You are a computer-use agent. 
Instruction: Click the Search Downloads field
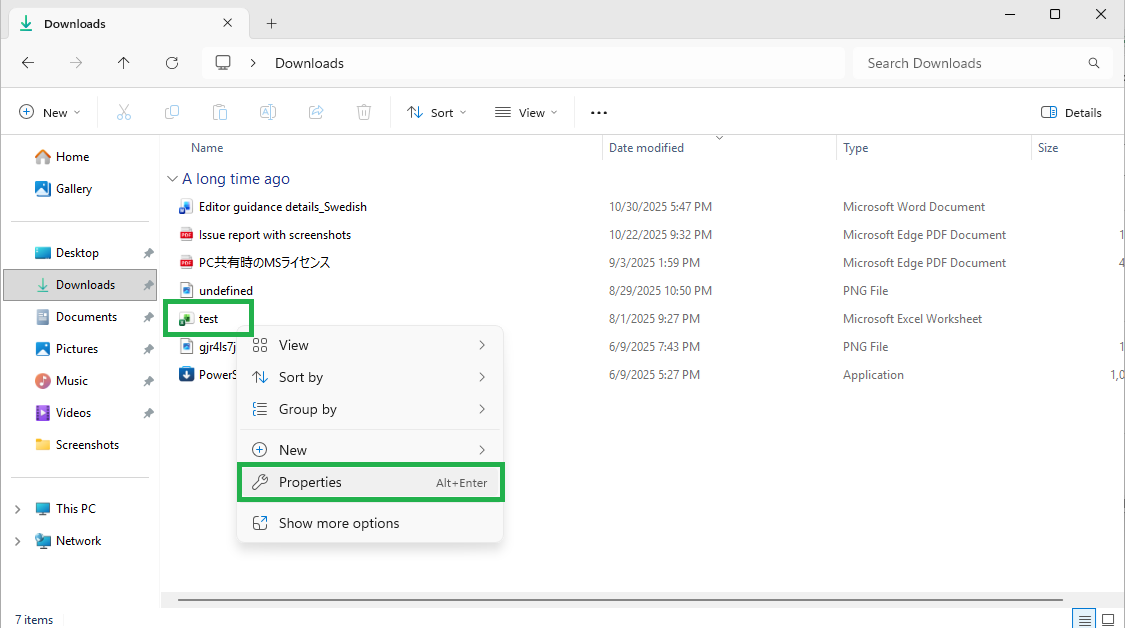(x=983, y=63)
